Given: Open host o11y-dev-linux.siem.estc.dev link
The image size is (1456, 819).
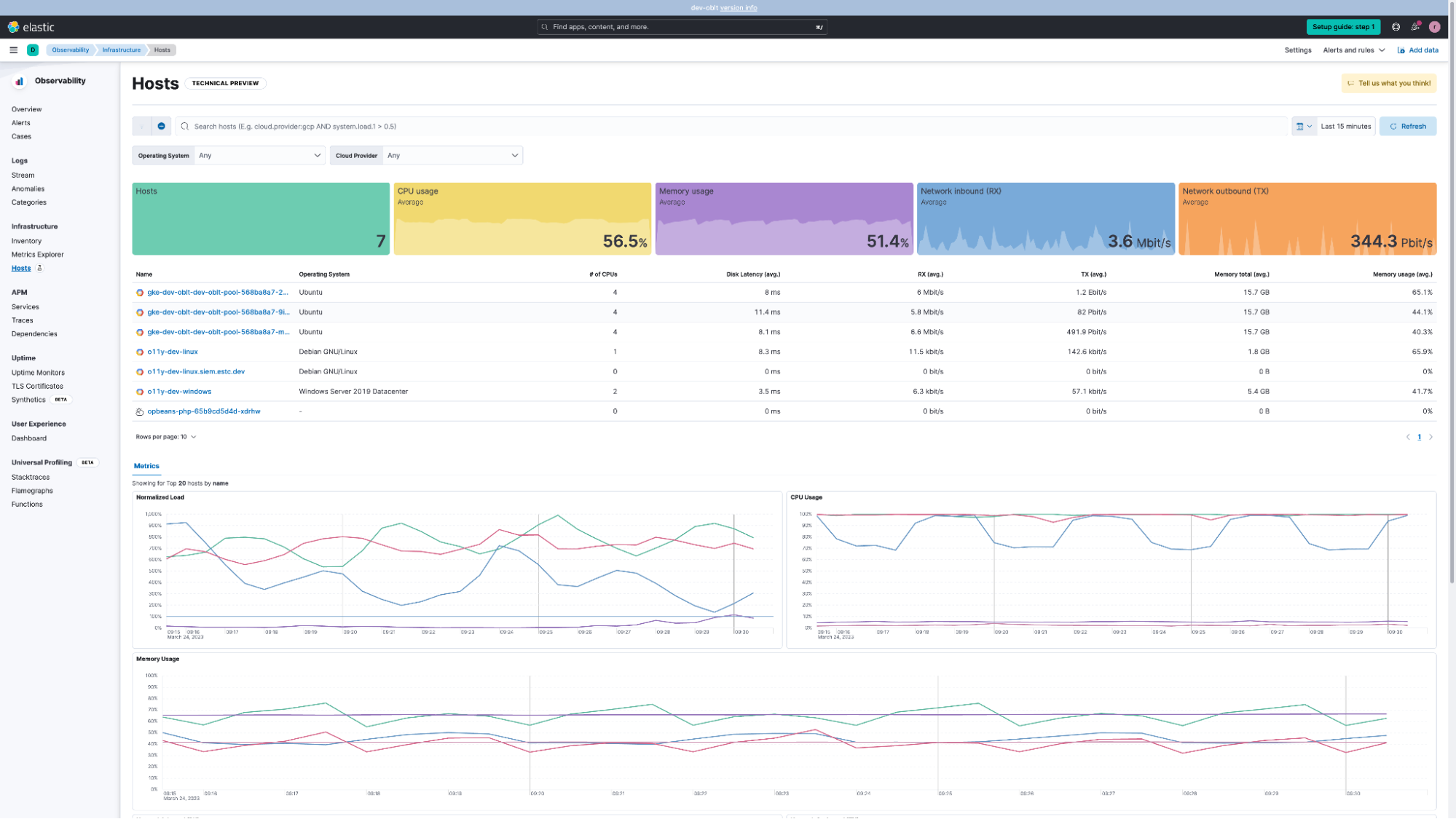Looking at the screenshot, I should click(196, 372).
